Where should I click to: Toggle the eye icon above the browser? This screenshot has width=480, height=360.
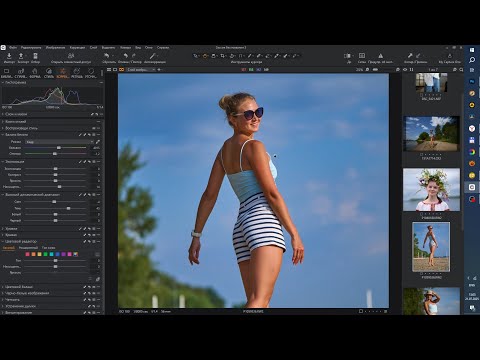[x=405, y=70]
